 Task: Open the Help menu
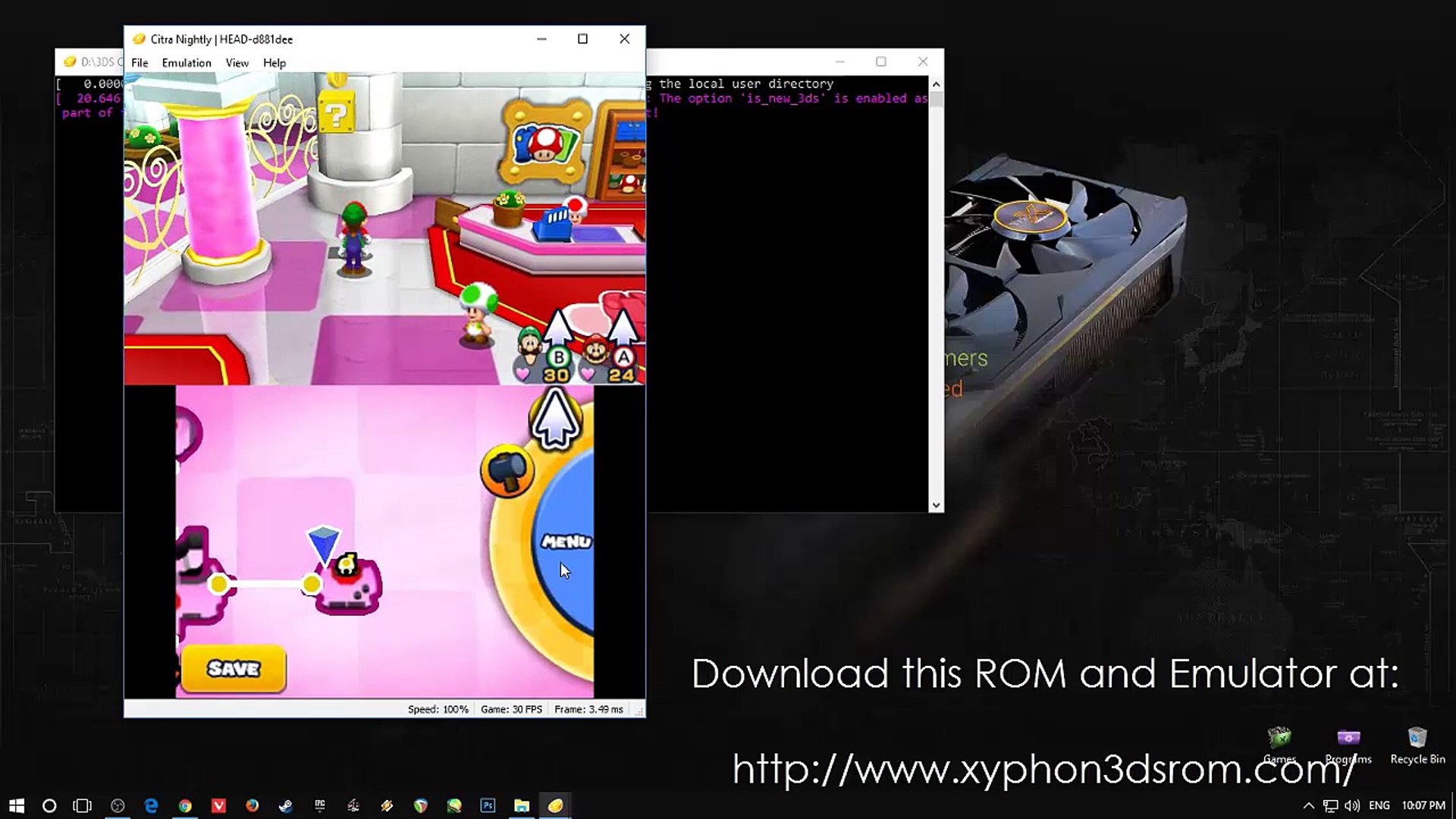274,63
